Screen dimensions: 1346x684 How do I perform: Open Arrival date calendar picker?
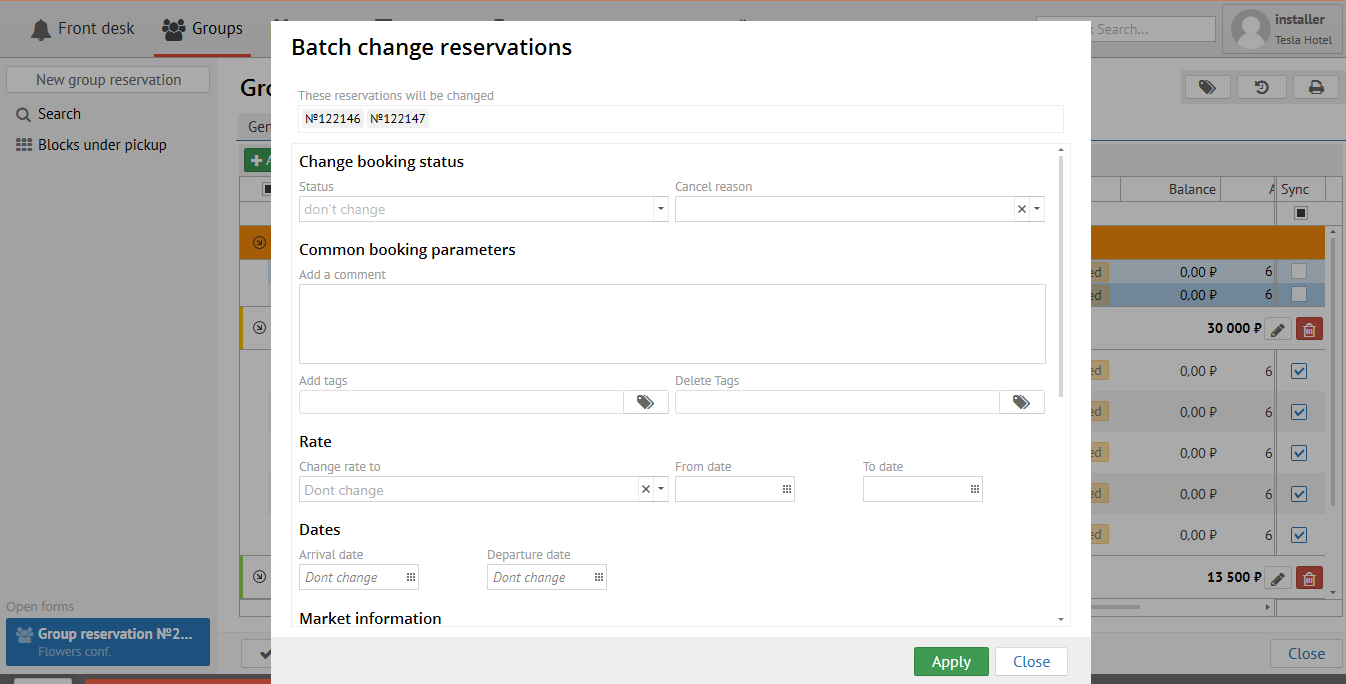pyautogui.click(x=411, y=577)
